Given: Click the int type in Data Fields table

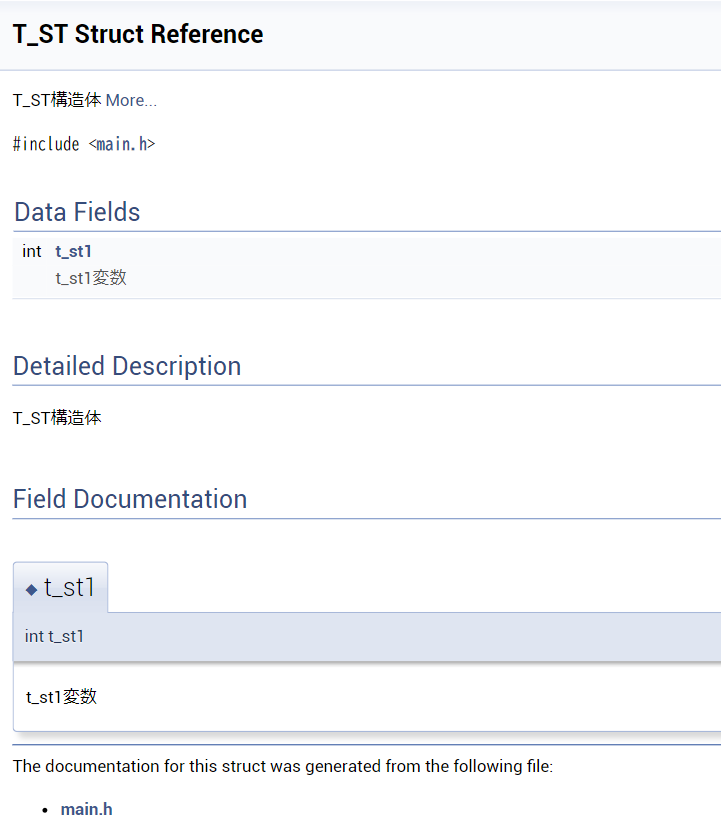Looking at the screenshot, I should click(x=32, y=251).
